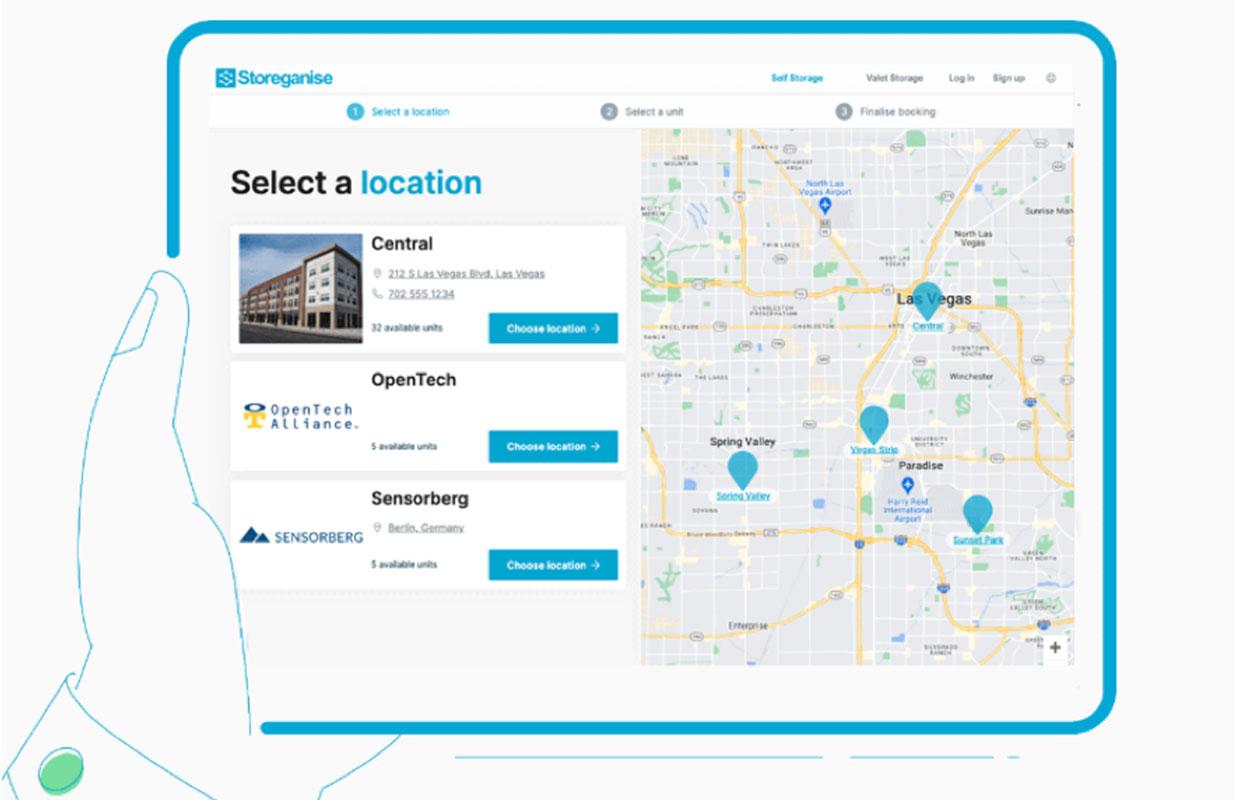Click the North Las Vegas Airport marker

[825, 204]
